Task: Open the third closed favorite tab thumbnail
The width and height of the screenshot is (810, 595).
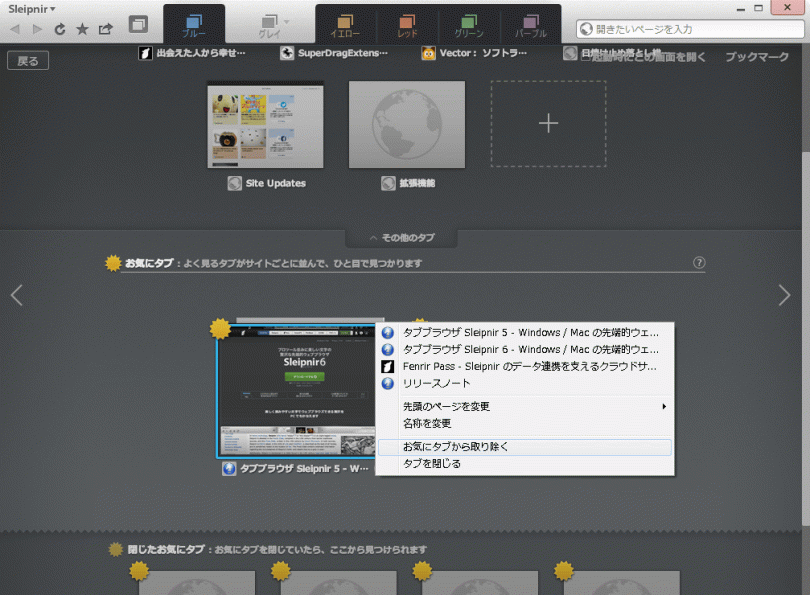Action: pyautogui.click(x=480, y=583)
